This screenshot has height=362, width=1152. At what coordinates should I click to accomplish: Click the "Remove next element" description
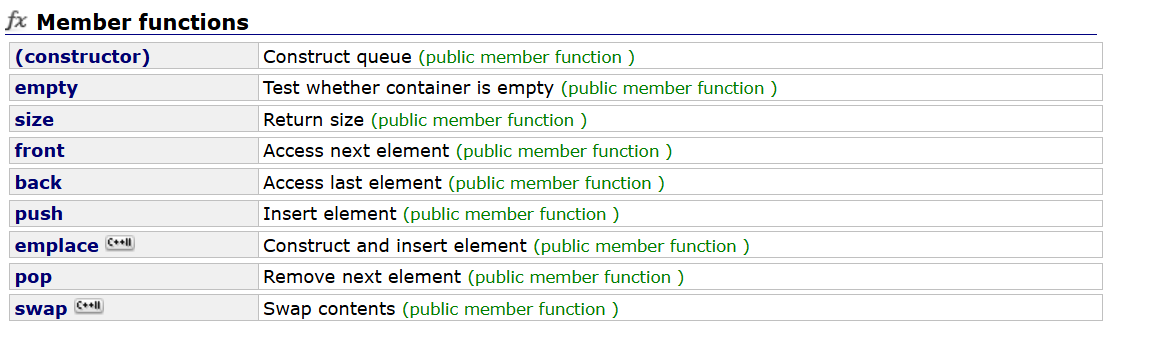pyautogui.click(x=362, y=278)
